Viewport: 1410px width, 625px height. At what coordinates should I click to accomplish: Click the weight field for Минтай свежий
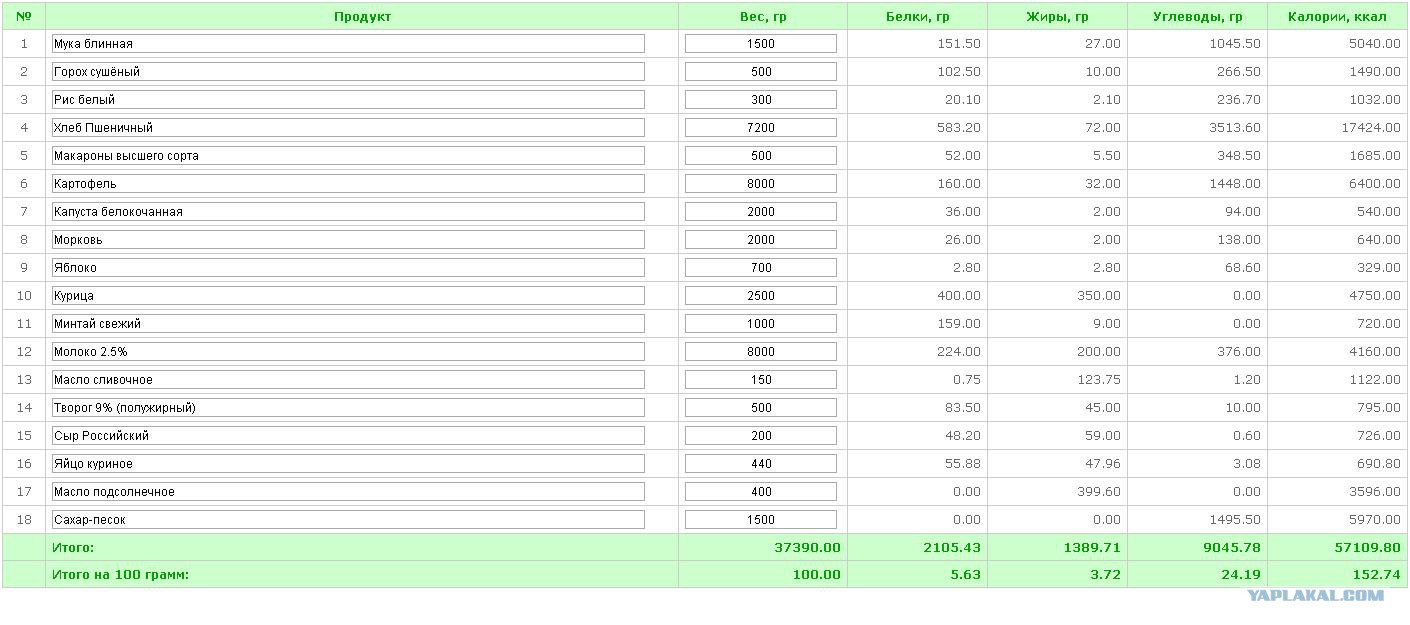click(x=761, y=324)
